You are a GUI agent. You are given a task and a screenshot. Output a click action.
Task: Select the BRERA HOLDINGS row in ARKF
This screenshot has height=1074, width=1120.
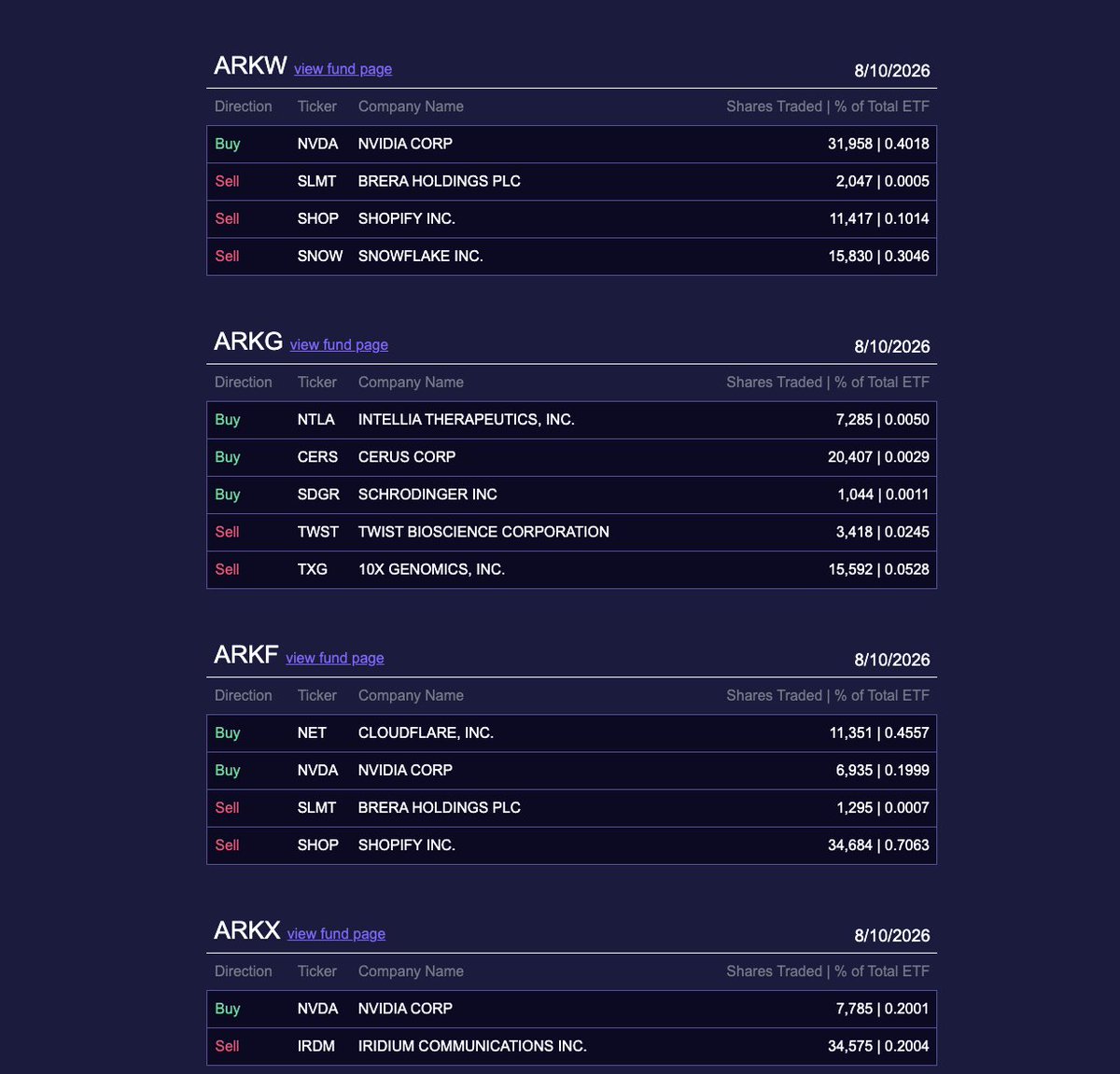[571, 808]
